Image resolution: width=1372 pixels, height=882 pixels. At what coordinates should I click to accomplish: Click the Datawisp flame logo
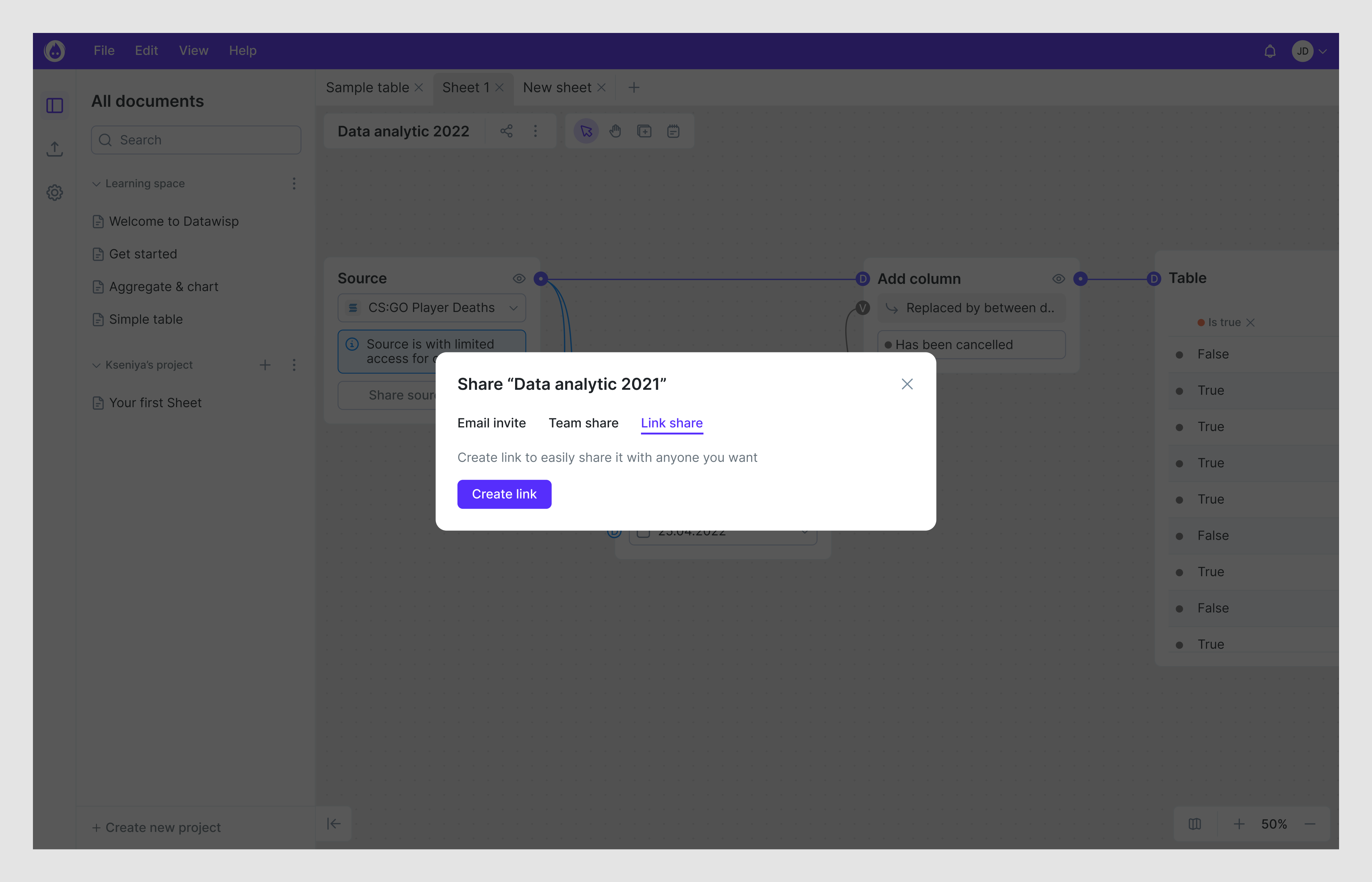coord(55,51)
